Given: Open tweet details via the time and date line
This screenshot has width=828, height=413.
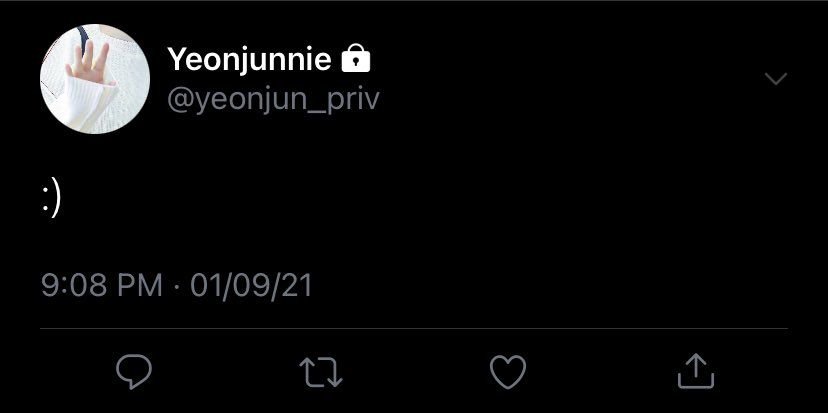Looking at the screenshot, I should click(177, 286).
